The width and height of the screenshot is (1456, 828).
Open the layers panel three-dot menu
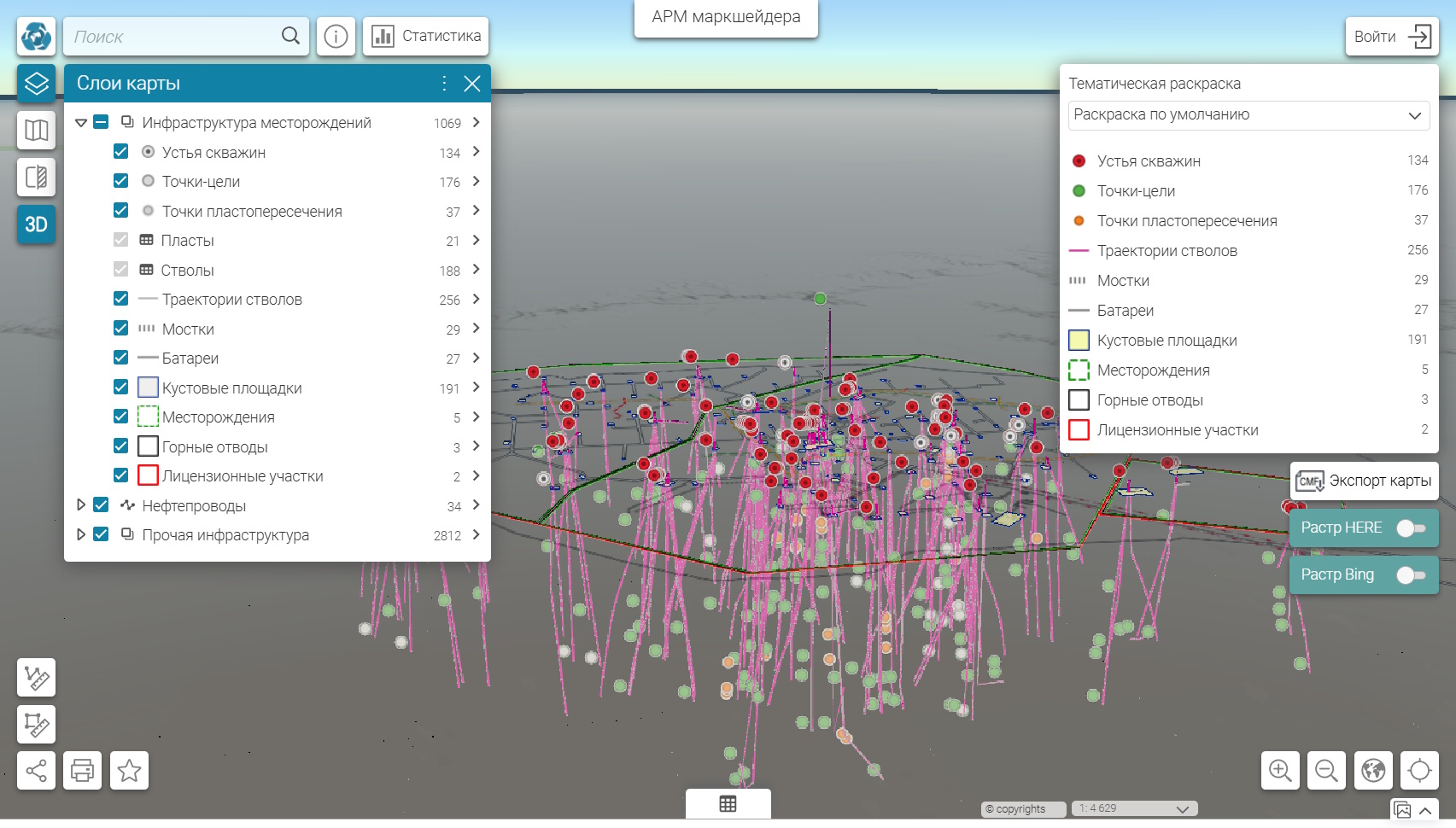(444, 83)
